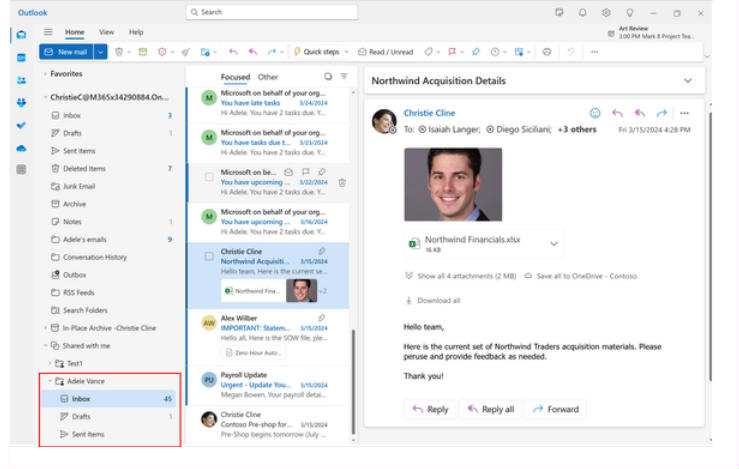This screenshot has height=469, width=739.
Task: Click the Select mode icon above message list
Action: [x=328, y=76]
